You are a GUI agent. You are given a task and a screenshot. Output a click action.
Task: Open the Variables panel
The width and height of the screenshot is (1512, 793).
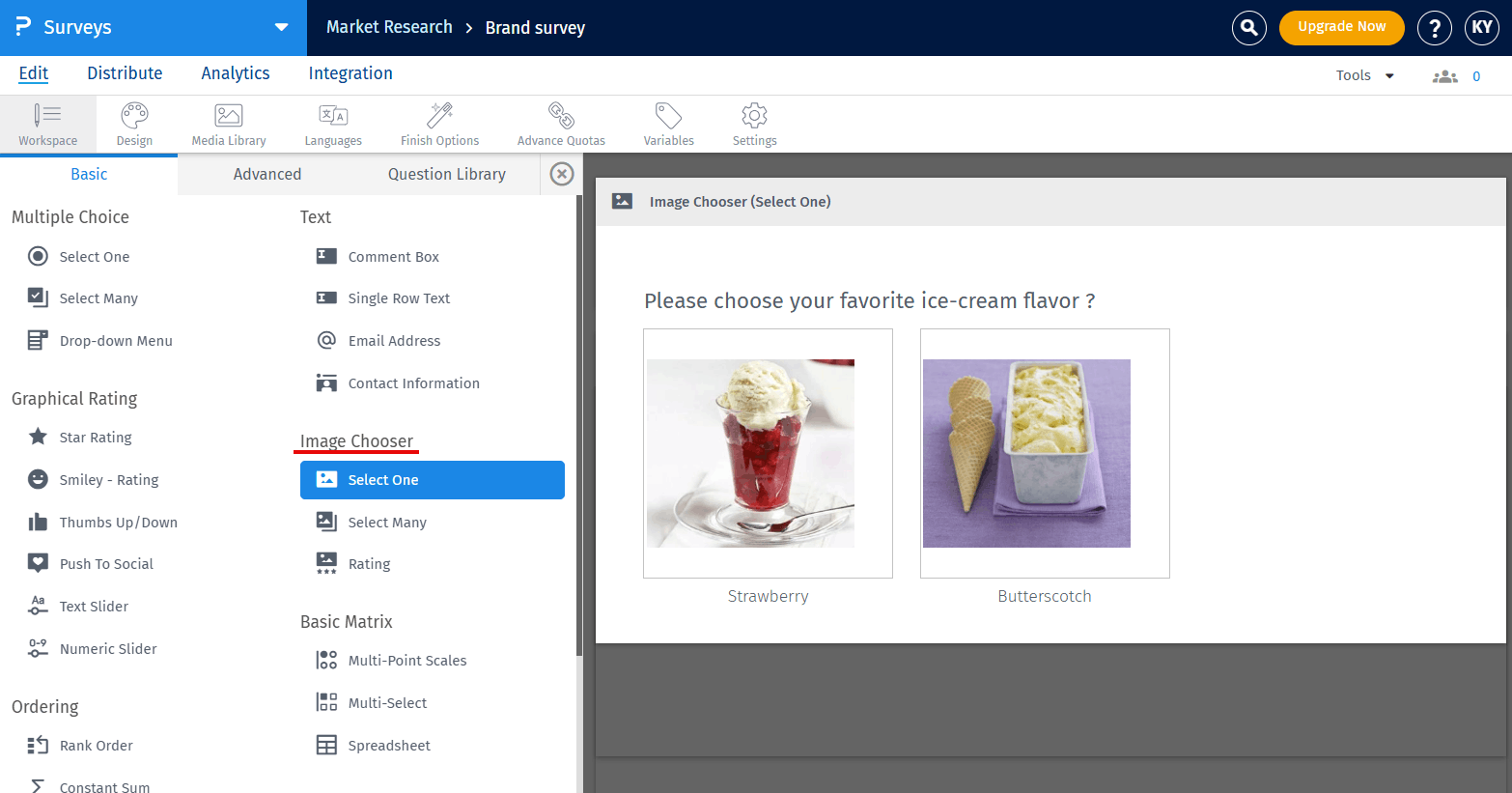tap(668, 124)
